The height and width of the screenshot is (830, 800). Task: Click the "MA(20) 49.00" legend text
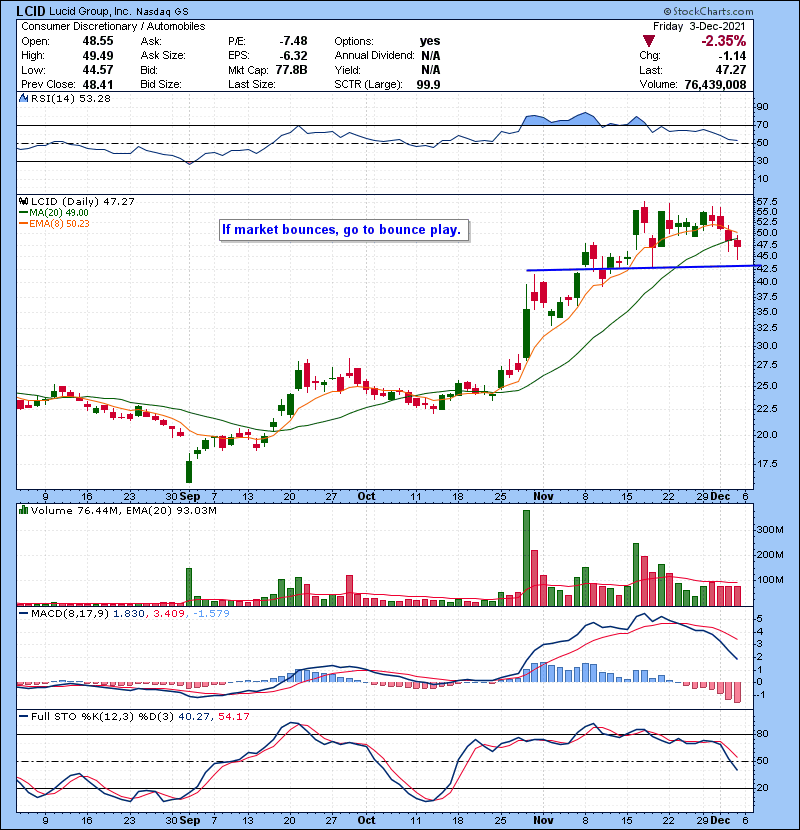(x=59, y=212)
